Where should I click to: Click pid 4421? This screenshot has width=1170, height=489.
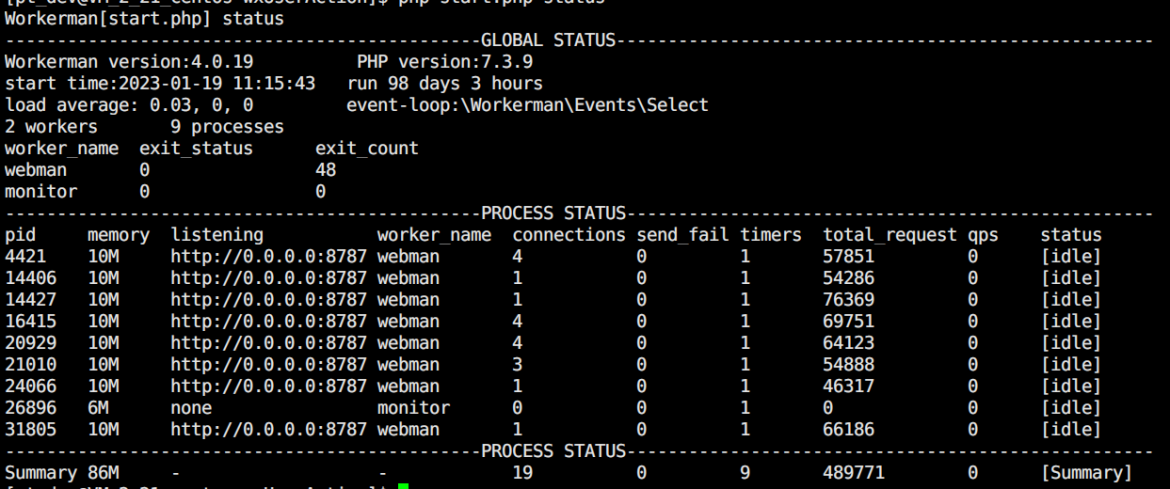coord(25,257)
